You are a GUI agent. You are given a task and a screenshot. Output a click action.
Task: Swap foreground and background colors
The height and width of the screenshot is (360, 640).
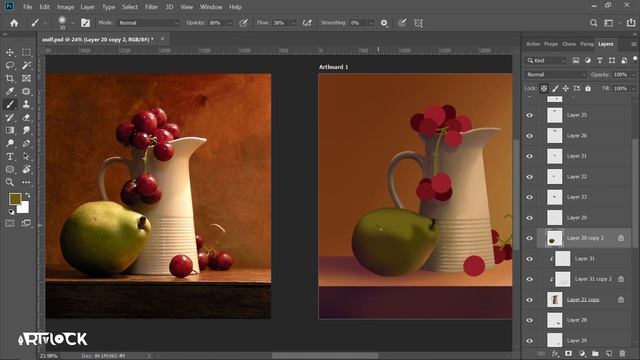point(28,195)
